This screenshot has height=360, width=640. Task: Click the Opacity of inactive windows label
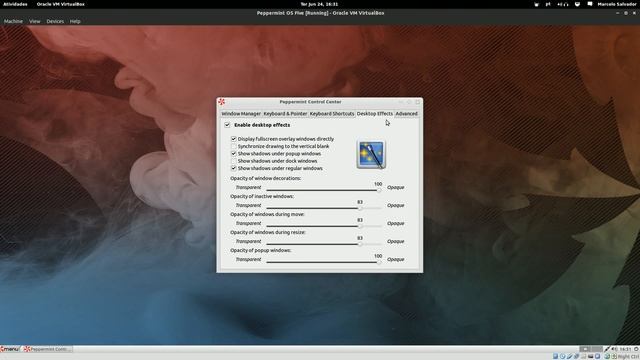[262, 196]
